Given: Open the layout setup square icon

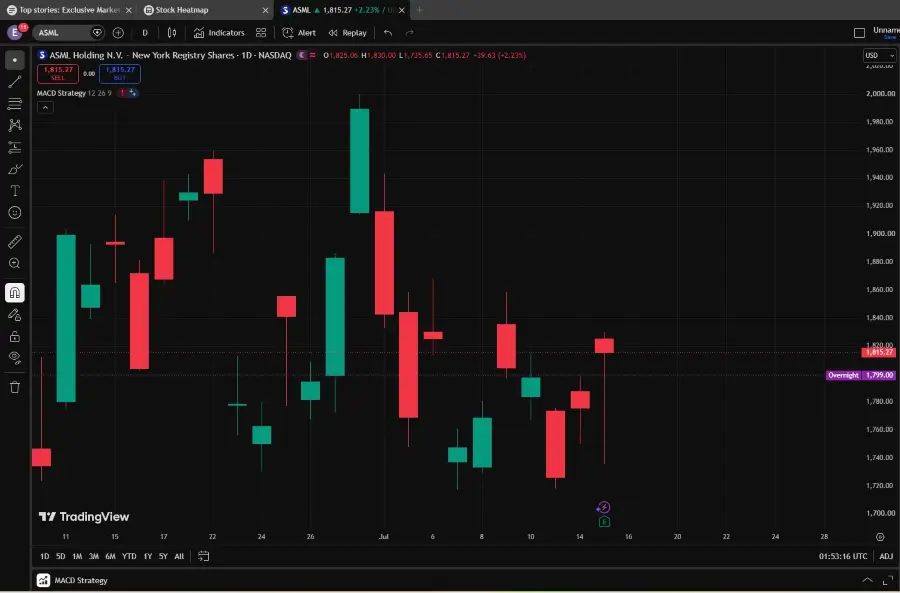Looking at the screenshot, I should [x=859, y=33].
